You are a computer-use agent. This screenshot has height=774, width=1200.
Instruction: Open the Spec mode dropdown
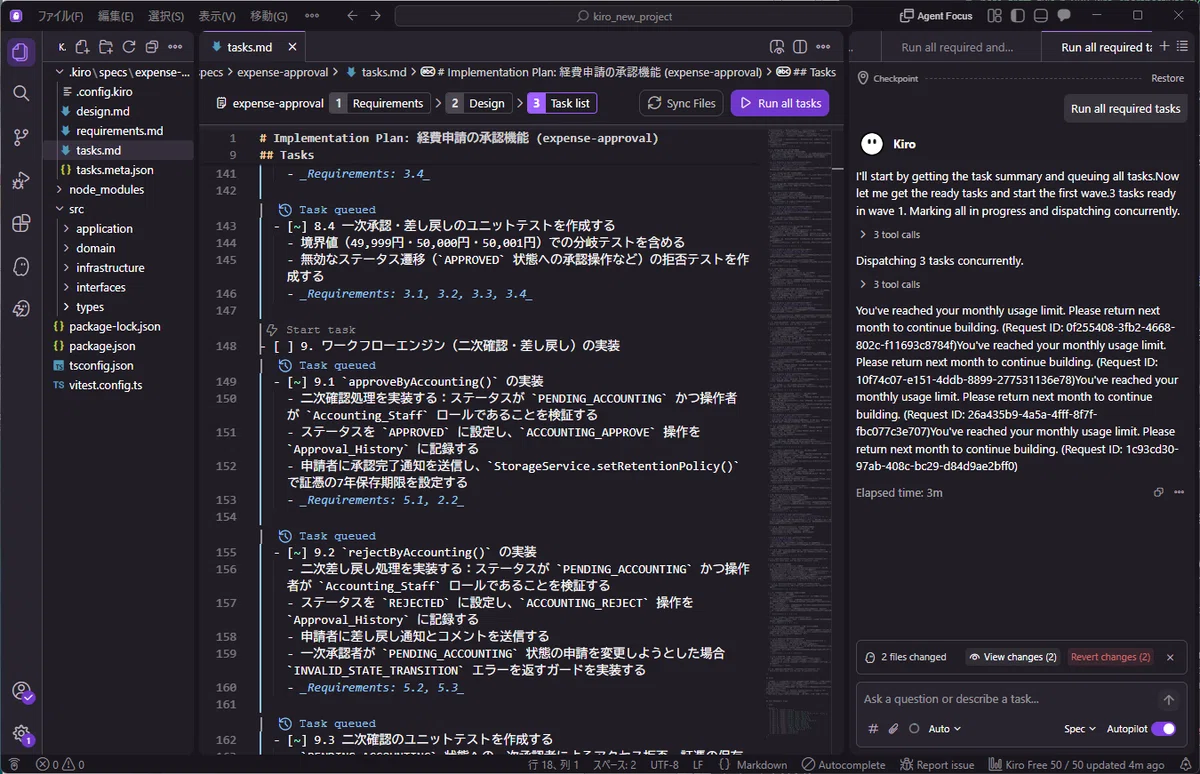pyautogui.click(x=1080, y=729)
